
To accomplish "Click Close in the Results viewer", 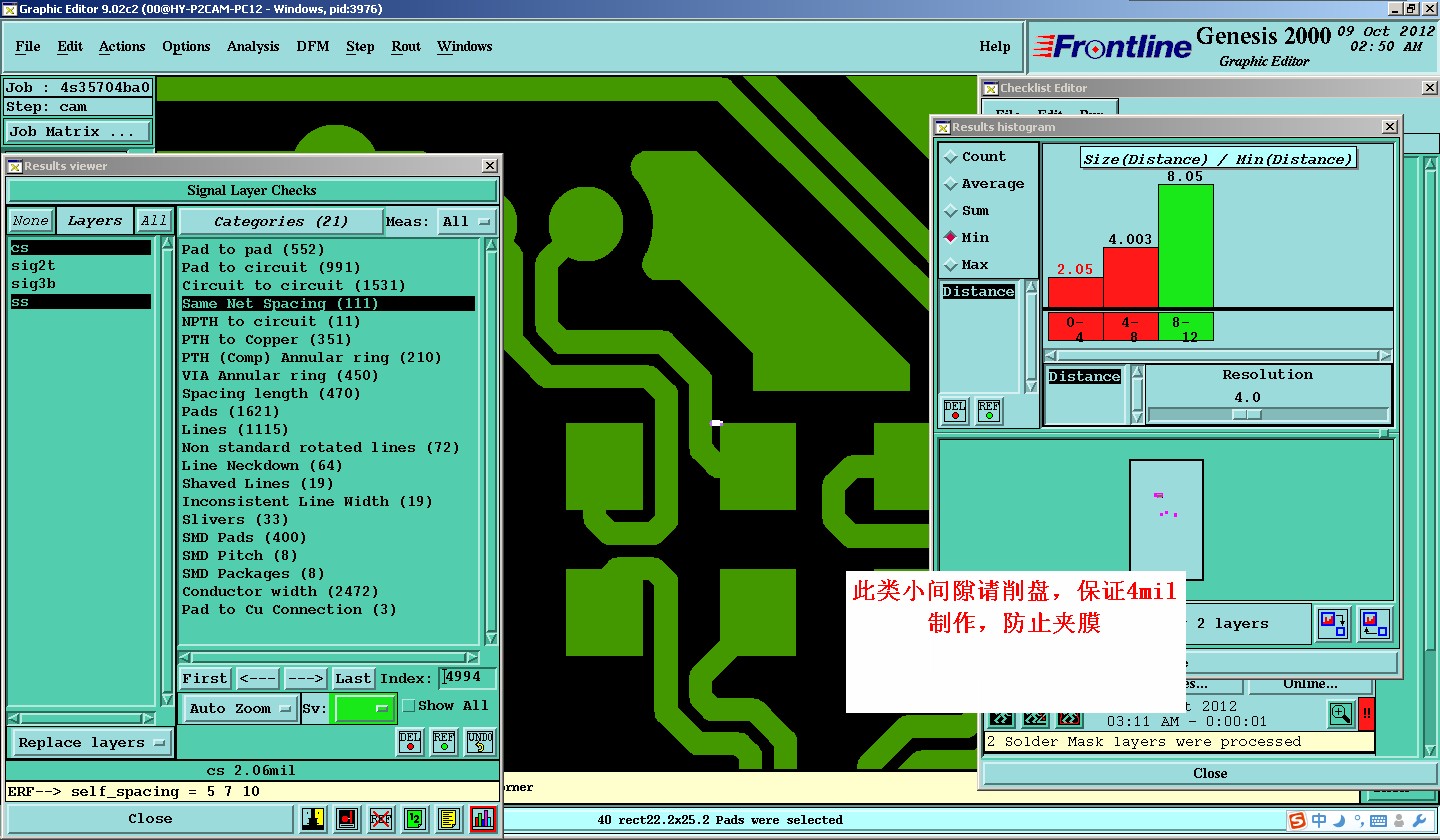I will coord(150,819).
